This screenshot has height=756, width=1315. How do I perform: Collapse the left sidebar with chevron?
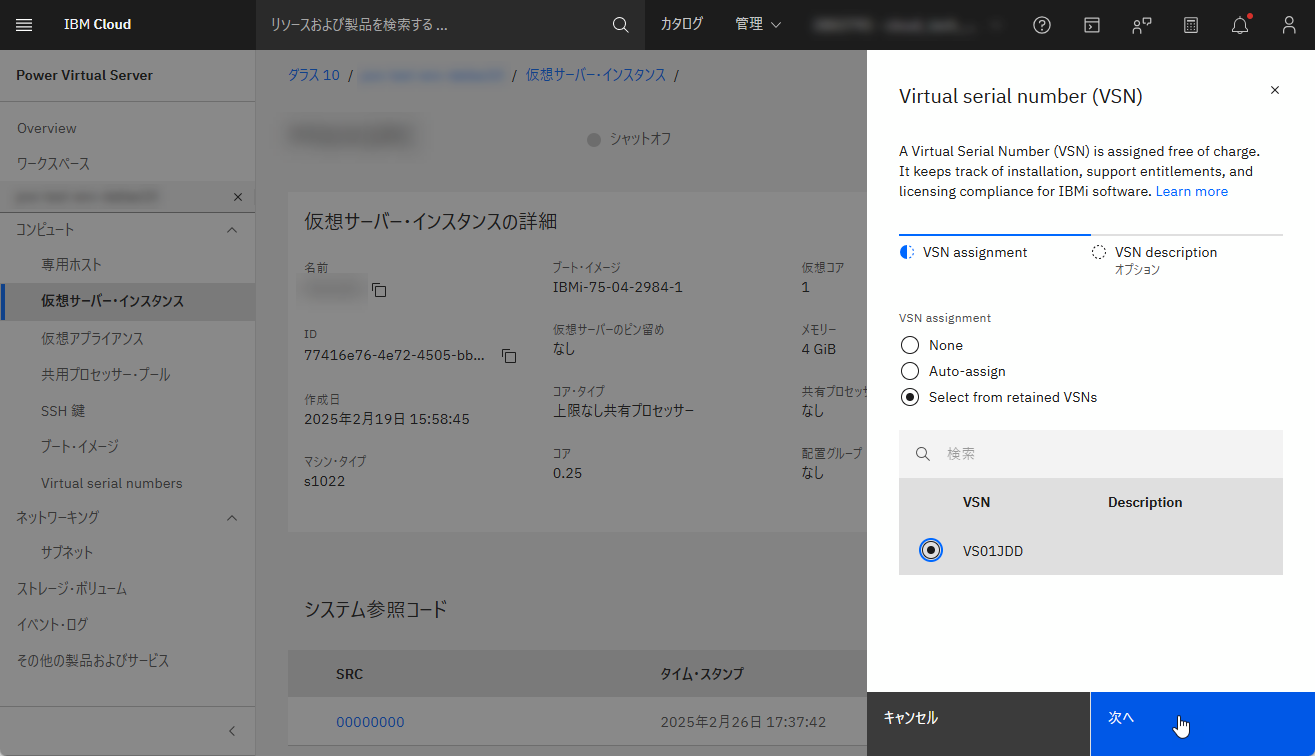coord(232,731)
